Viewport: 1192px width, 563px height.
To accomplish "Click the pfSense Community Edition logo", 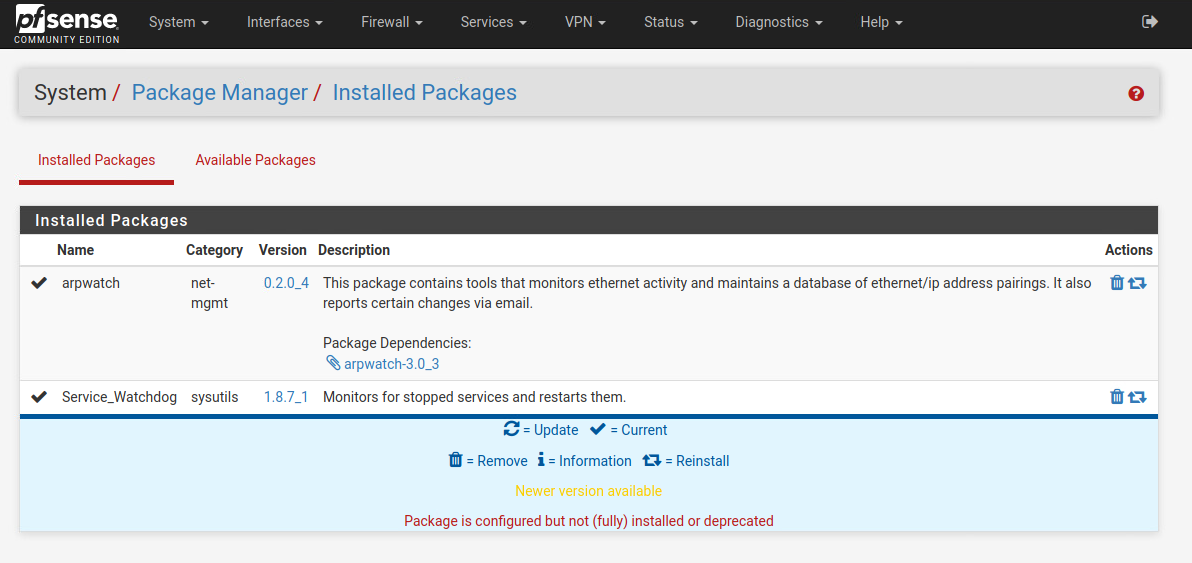I will [67, 24].
